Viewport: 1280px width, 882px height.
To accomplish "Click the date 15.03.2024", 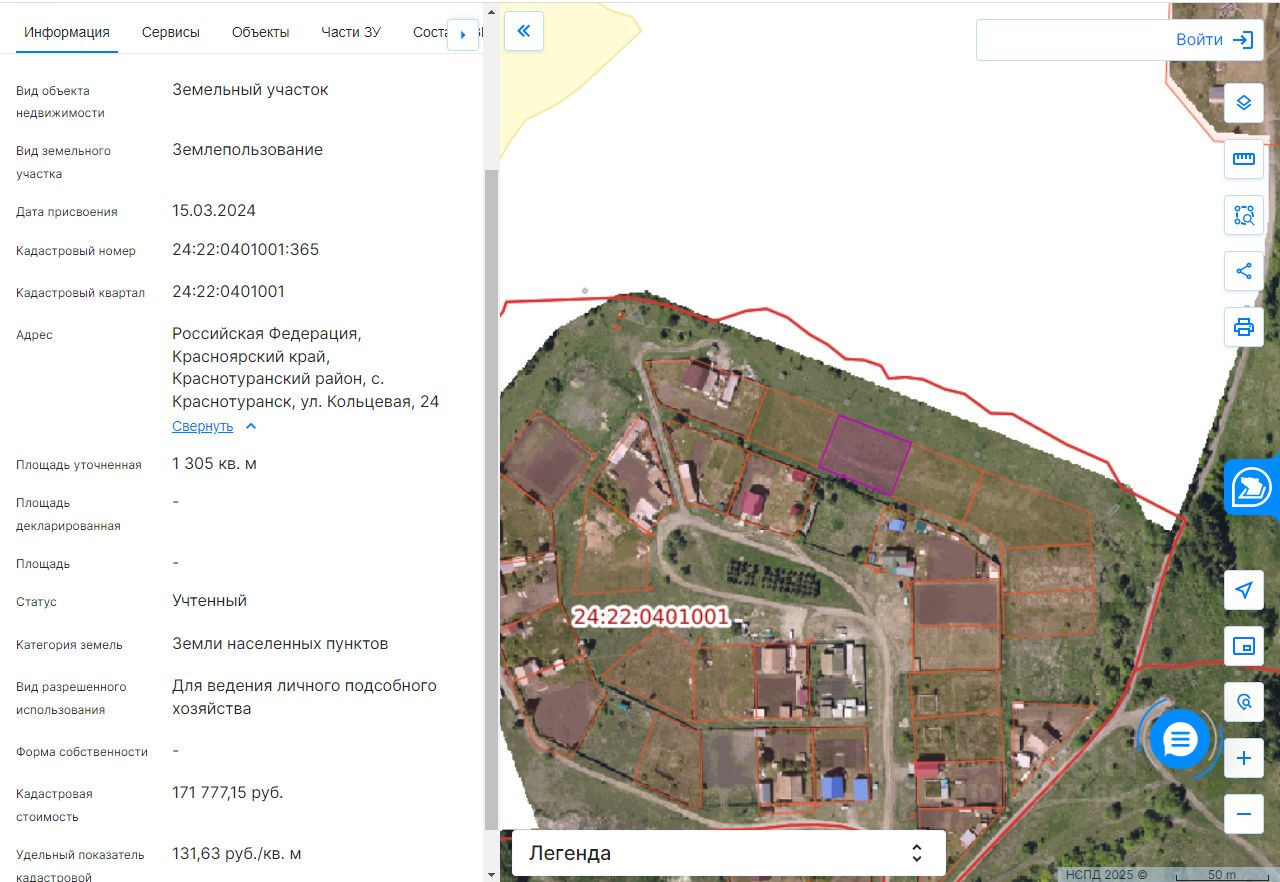I will (214, 211).
